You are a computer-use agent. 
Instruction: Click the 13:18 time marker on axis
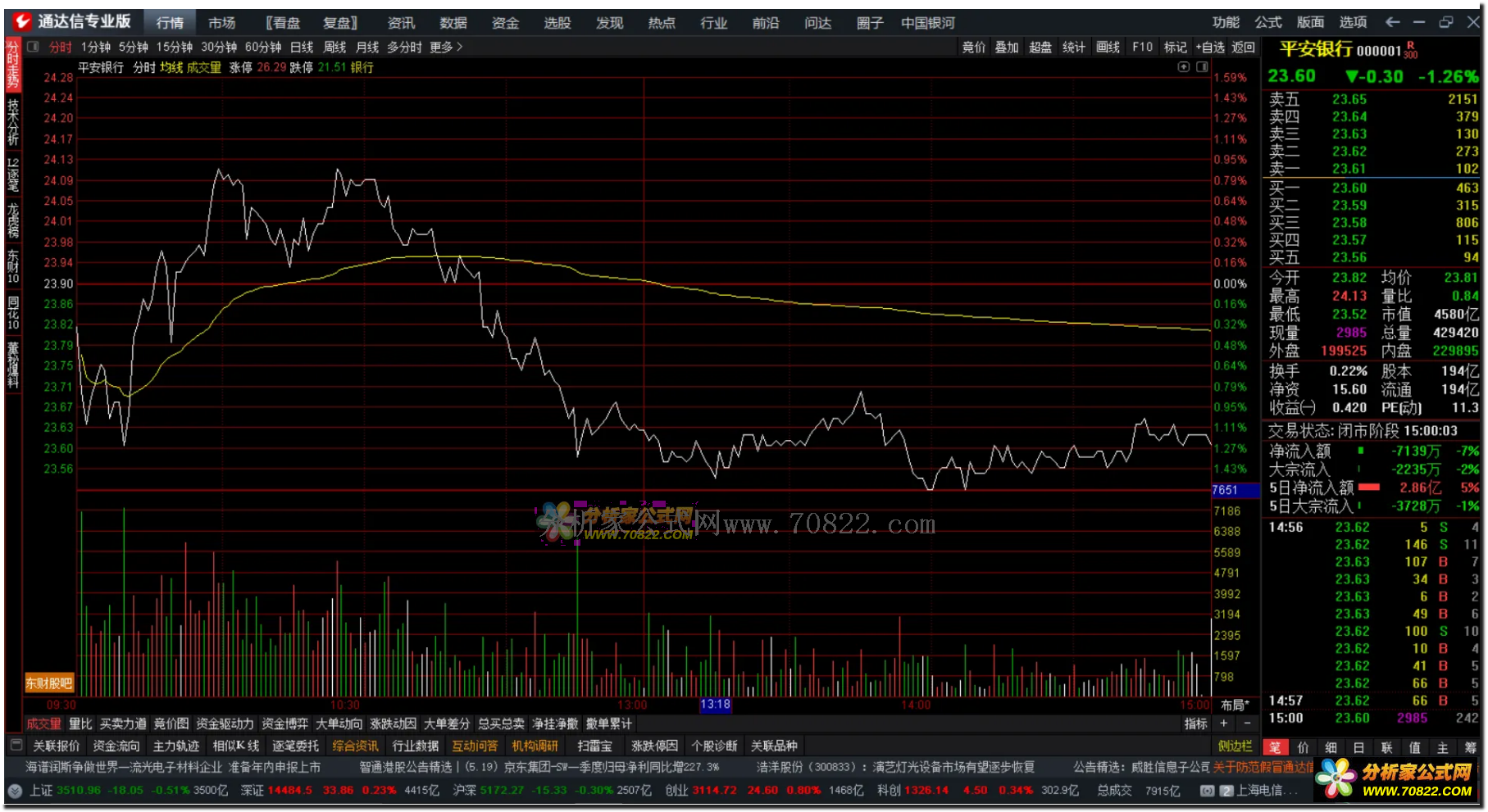click(715, 705)
